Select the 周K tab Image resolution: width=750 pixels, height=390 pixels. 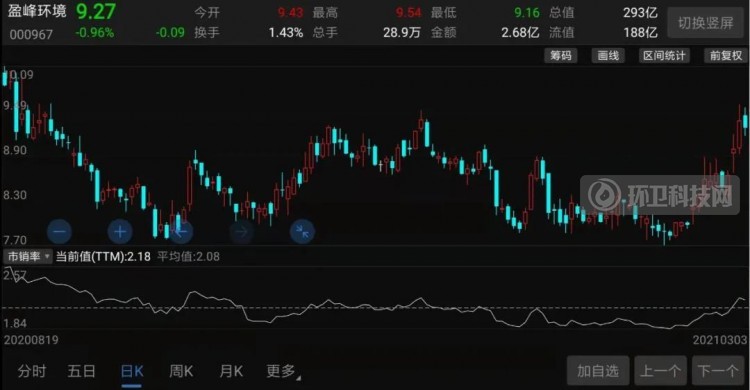181,371
